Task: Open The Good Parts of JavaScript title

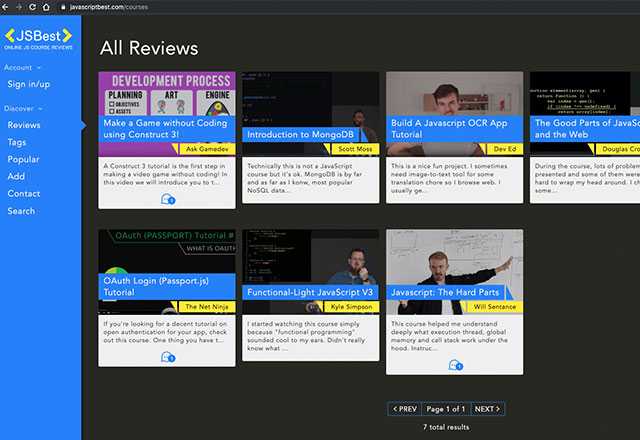Action: coord(587,129)
